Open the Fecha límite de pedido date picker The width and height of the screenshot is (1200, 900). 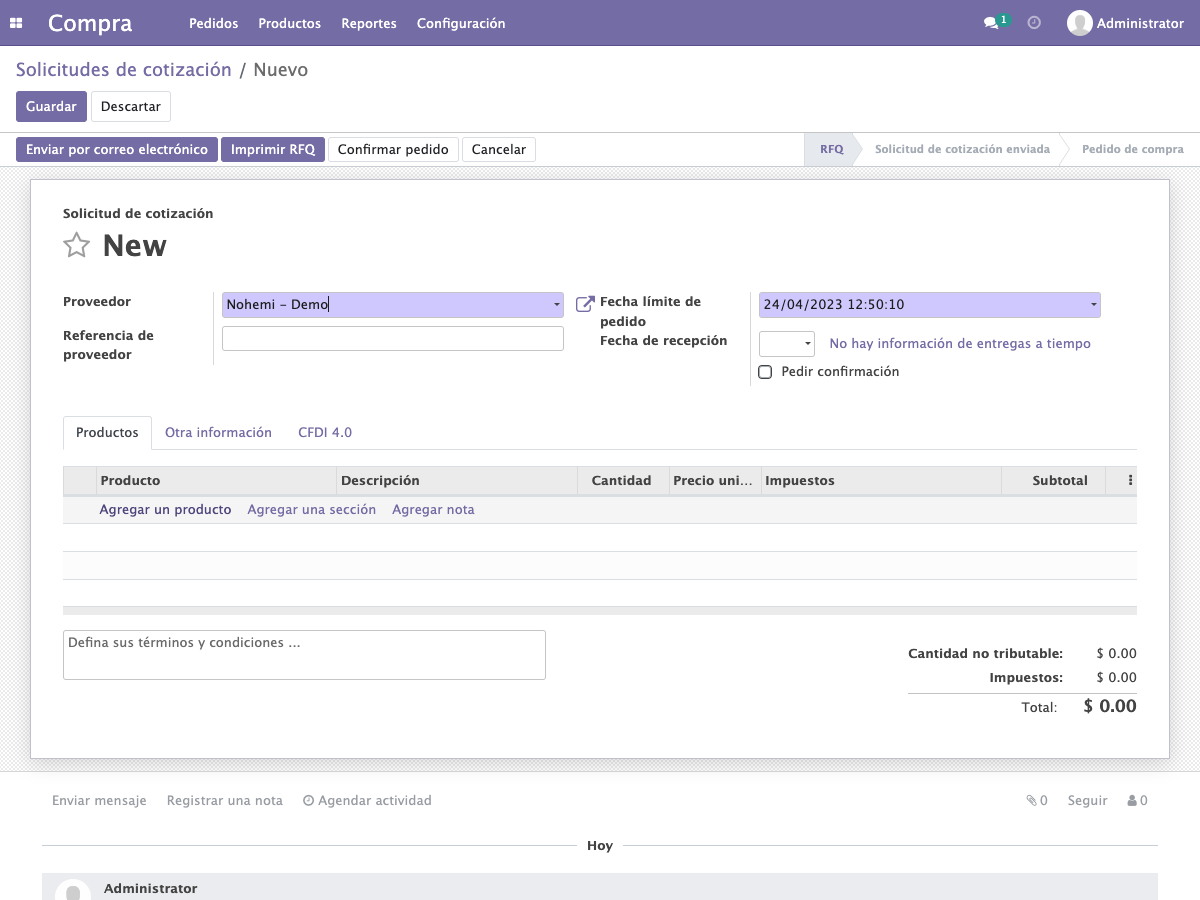click(x=930, y=305)
